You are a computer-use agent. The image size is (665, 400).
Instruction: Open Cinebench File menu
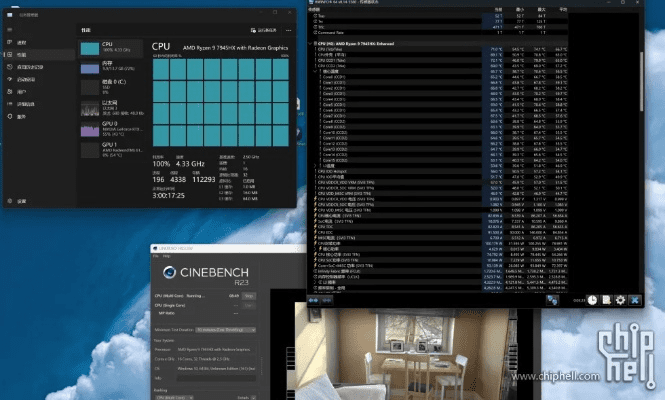155,256
